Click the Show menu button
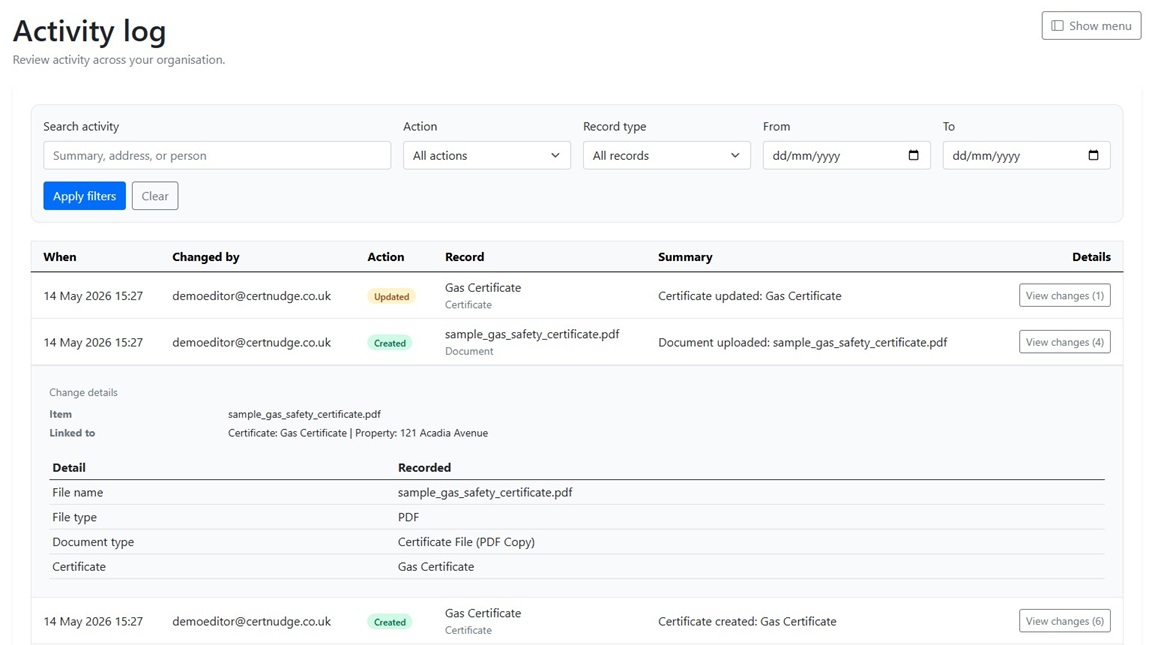This screenshot has height=645, width=1152. (x=1091, y=26)
